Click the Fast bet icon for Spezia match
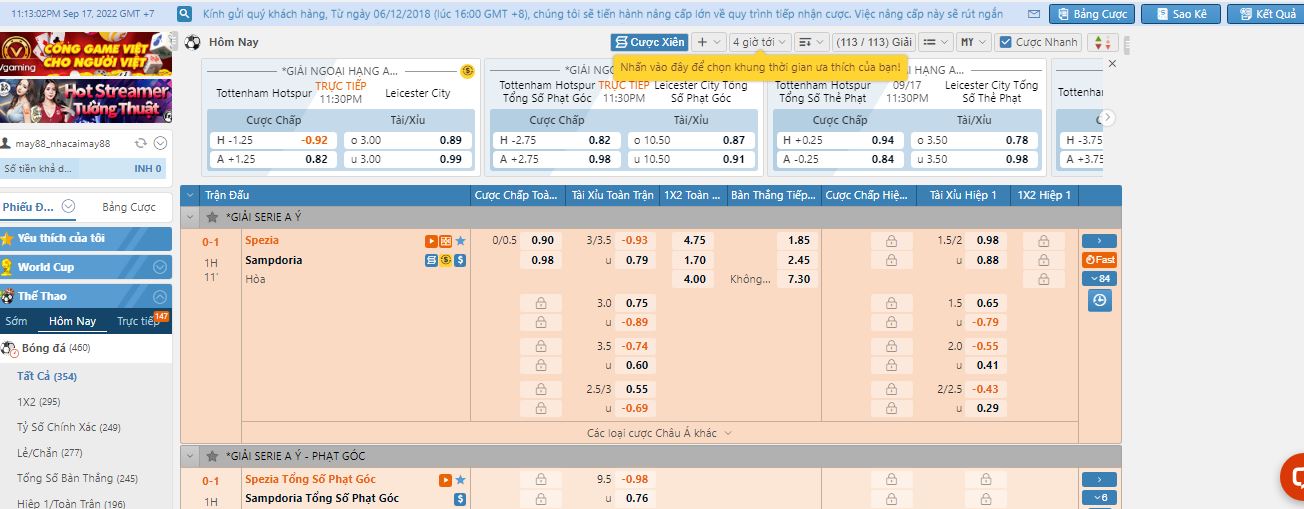The image size is (1304, 509). pyautogui.click(x=1100, y=260)
